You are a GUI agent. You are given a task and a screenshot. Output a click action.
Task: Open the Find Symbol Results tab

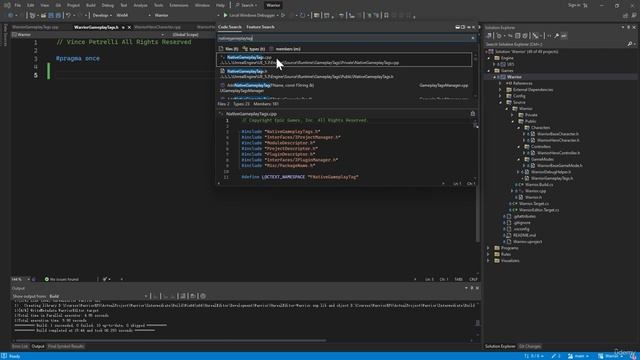(66, 346)
